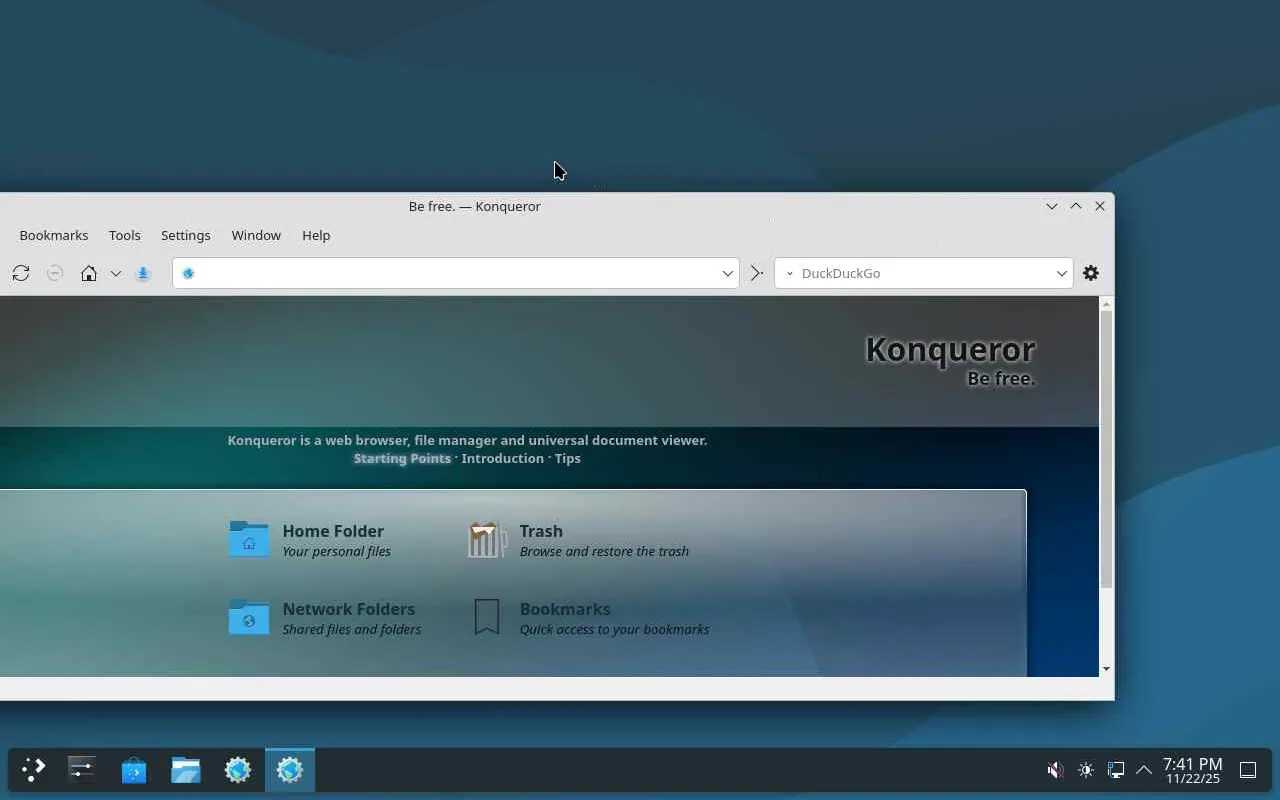Click the Bookmarks ribbon icon
The height and width of the screenshot is (800, 1280).
pos(487,618)
